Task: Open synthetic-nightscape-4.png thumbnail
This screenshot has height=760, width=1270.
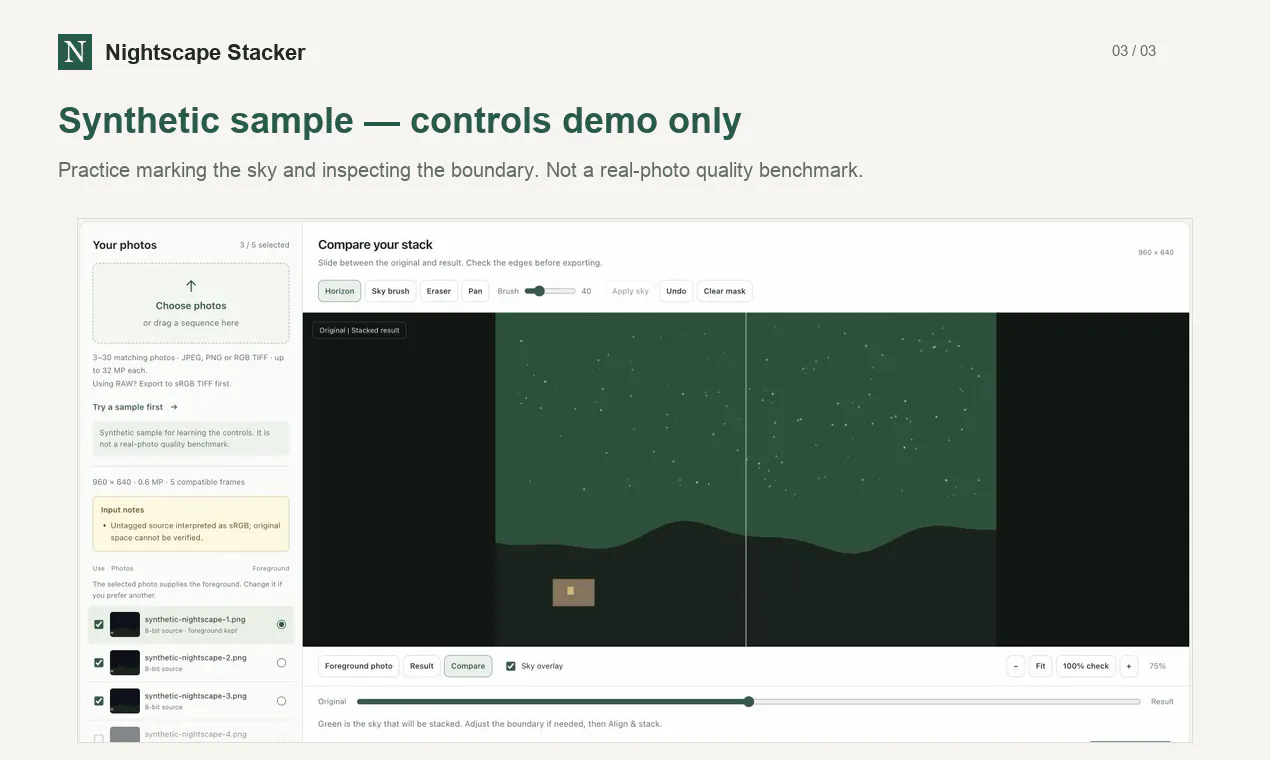Action: (x=125, y=736)
